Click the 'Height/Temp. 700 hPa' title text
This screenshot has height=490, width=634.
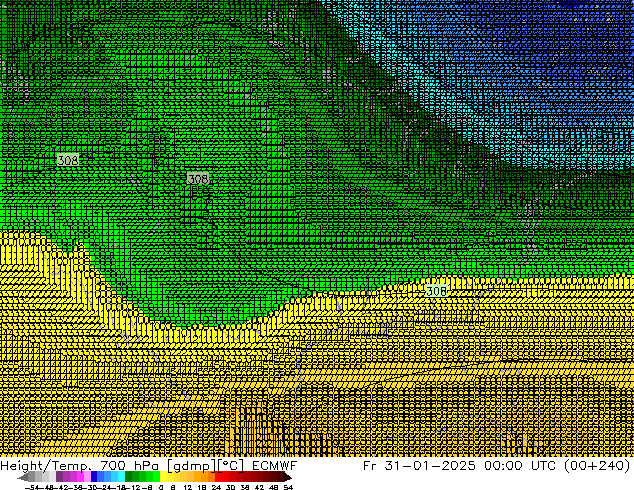(x=79, y=466)
